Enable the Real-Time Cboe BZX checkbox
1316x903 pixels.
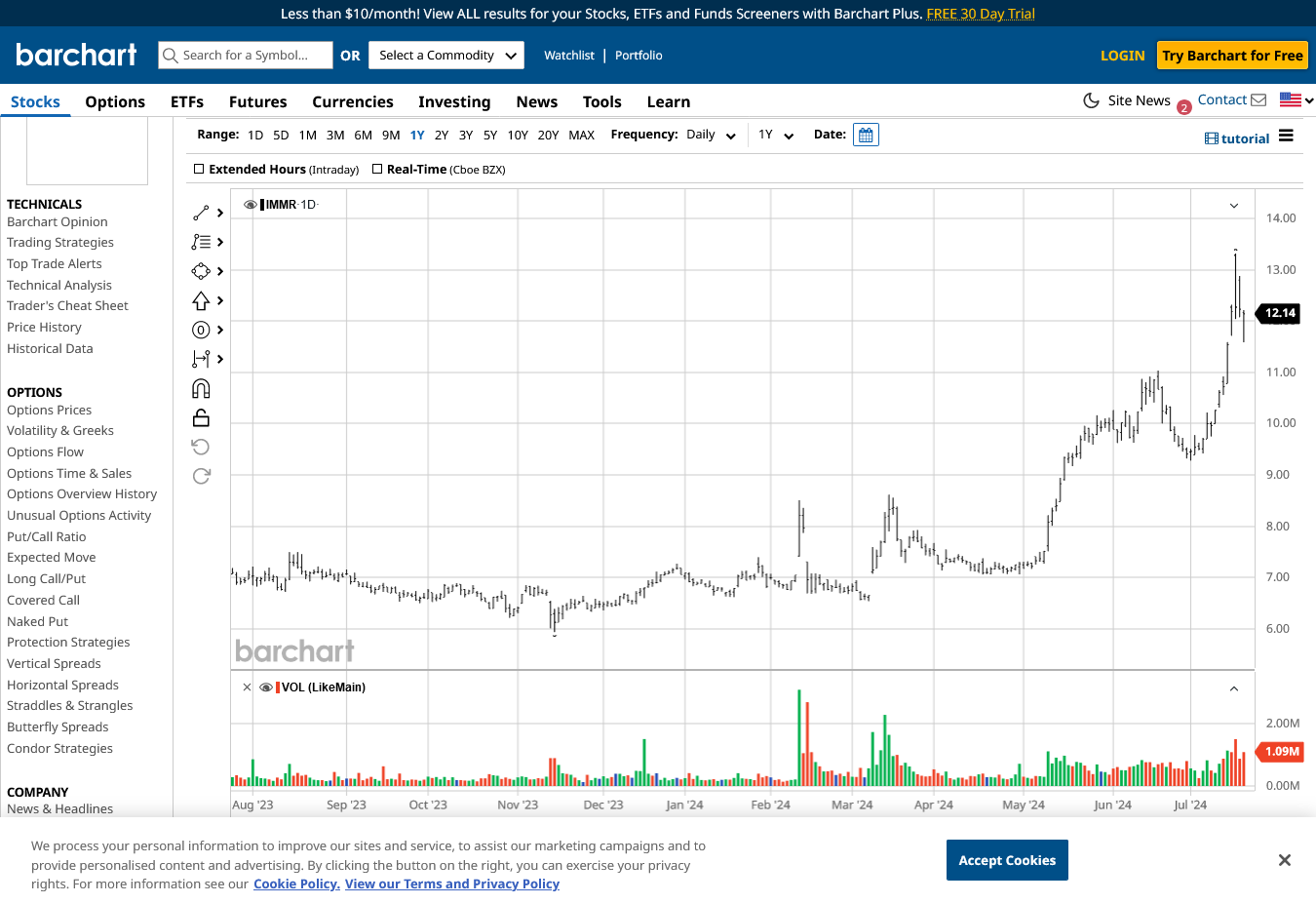[377, 169]
